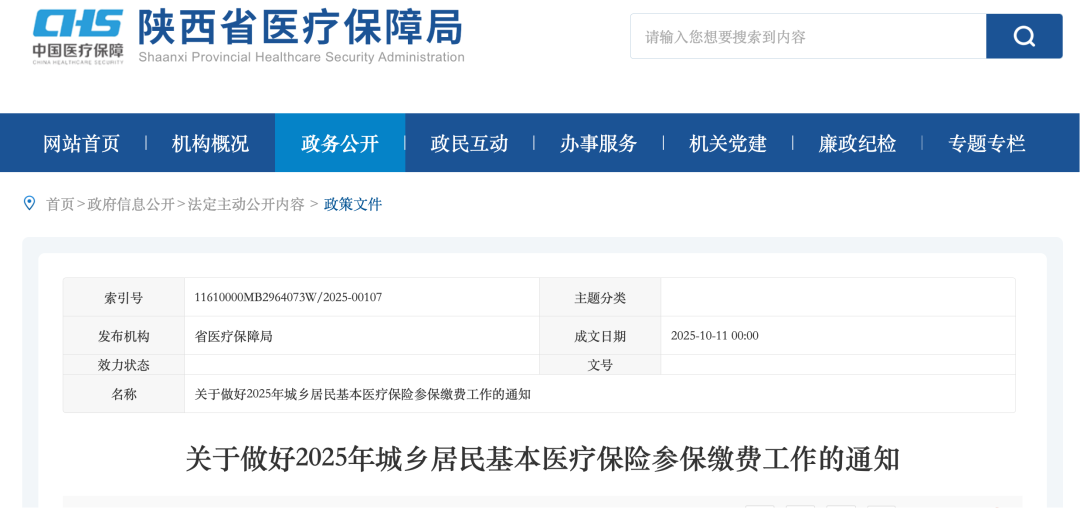Go to 政民互动 section

point(469,143)
